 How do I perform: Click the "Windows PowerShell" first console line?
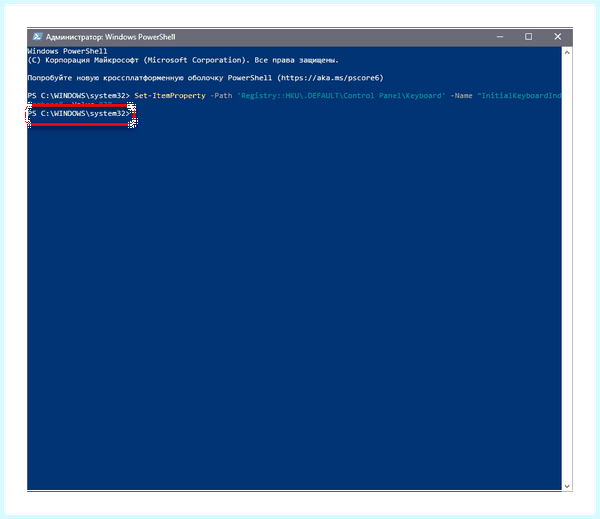tap(67, 51)
